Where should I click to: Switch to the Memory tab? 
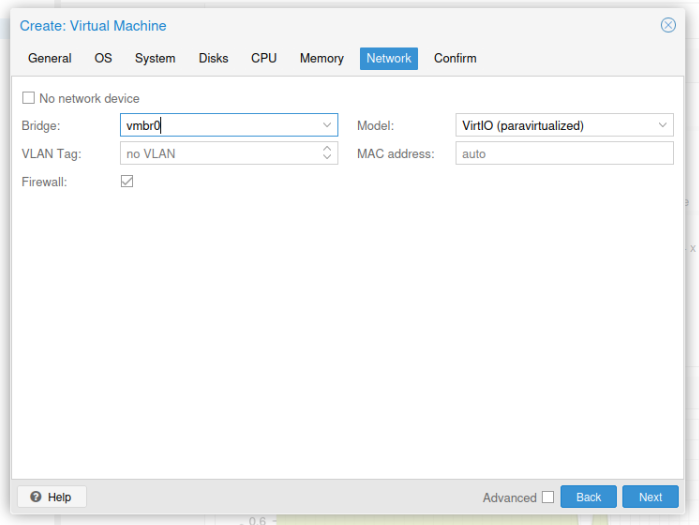321,58
